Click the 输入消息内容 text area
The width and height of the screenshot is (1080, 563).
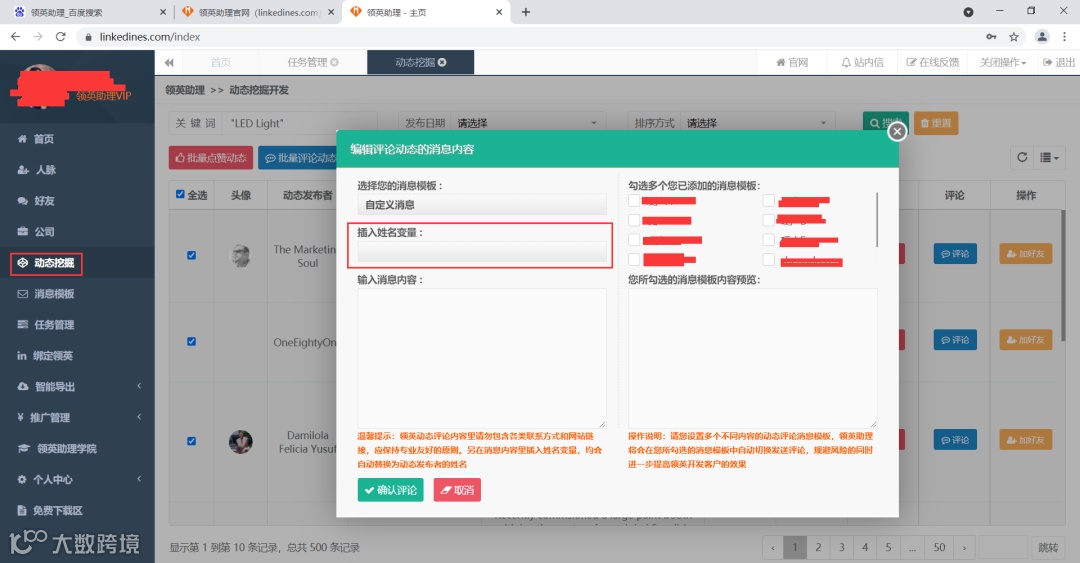[481, 358]
